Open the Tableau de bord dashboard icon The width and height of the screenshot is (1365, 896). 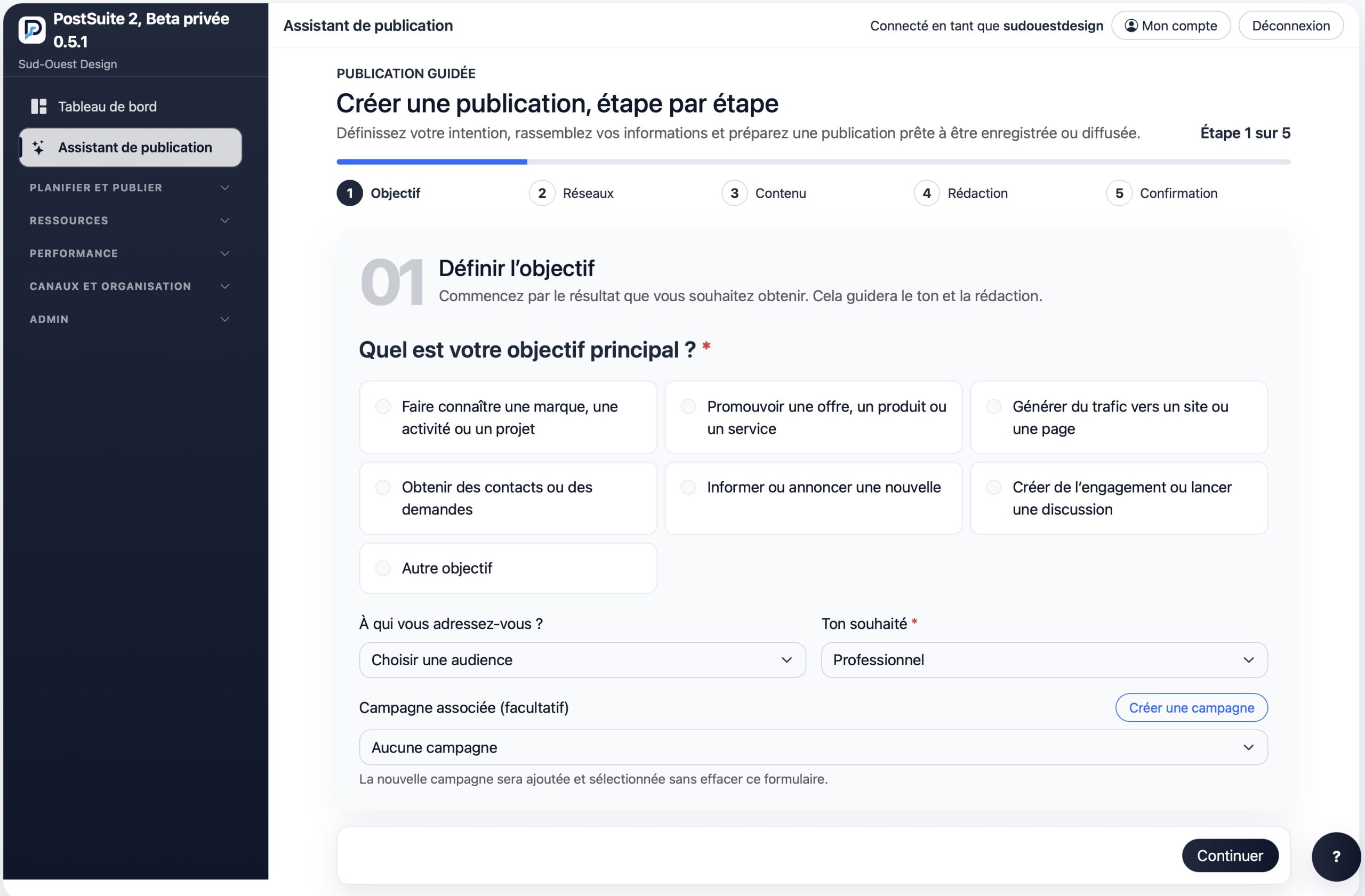38,107
